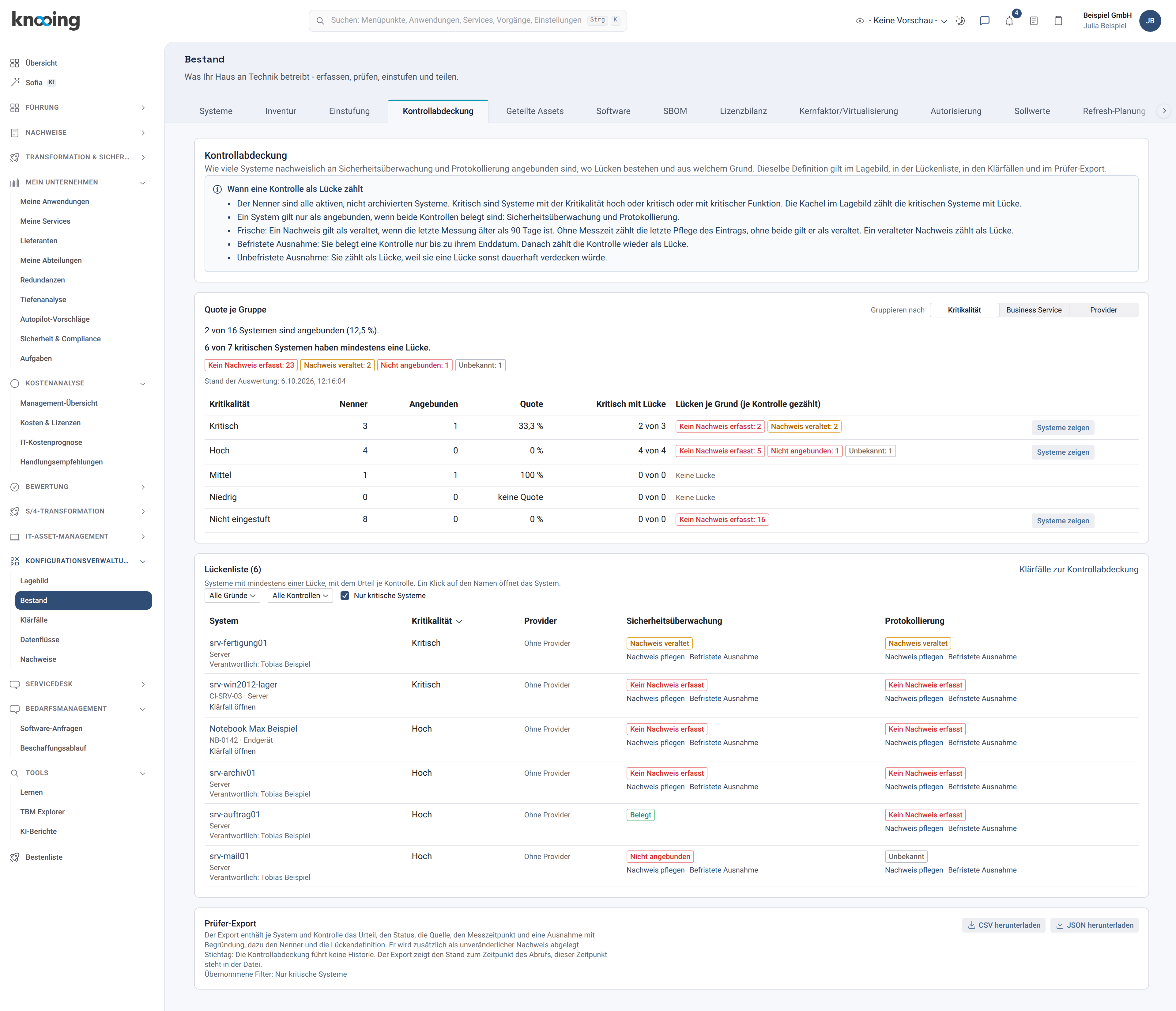Switch to the Lizenzbilanz tab
The height and width of the screenshot is (1011, 1176).
tap(743, 111)
